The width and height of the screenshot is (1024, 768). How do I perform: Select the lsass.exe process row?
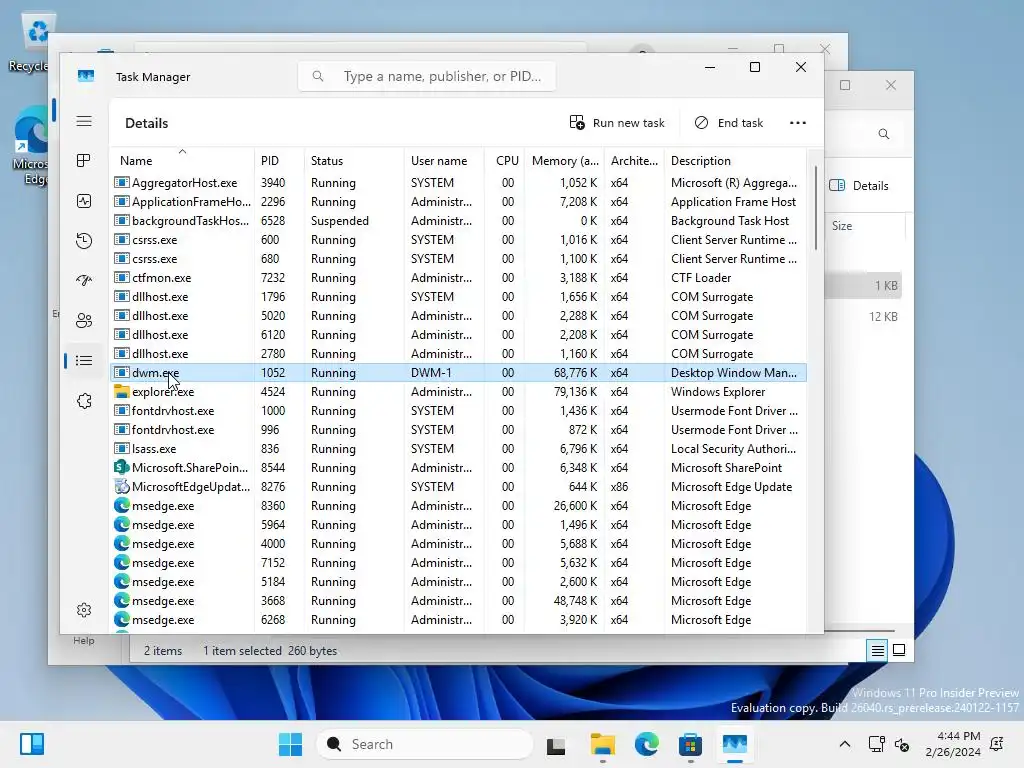(x=458, y=449)
